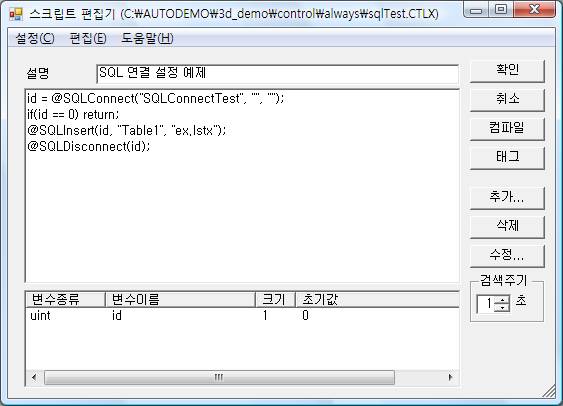Click inside the script code editing area
The width and height of the screenshot is (563, 406).
pyautogui.click(x=242, y=186)
